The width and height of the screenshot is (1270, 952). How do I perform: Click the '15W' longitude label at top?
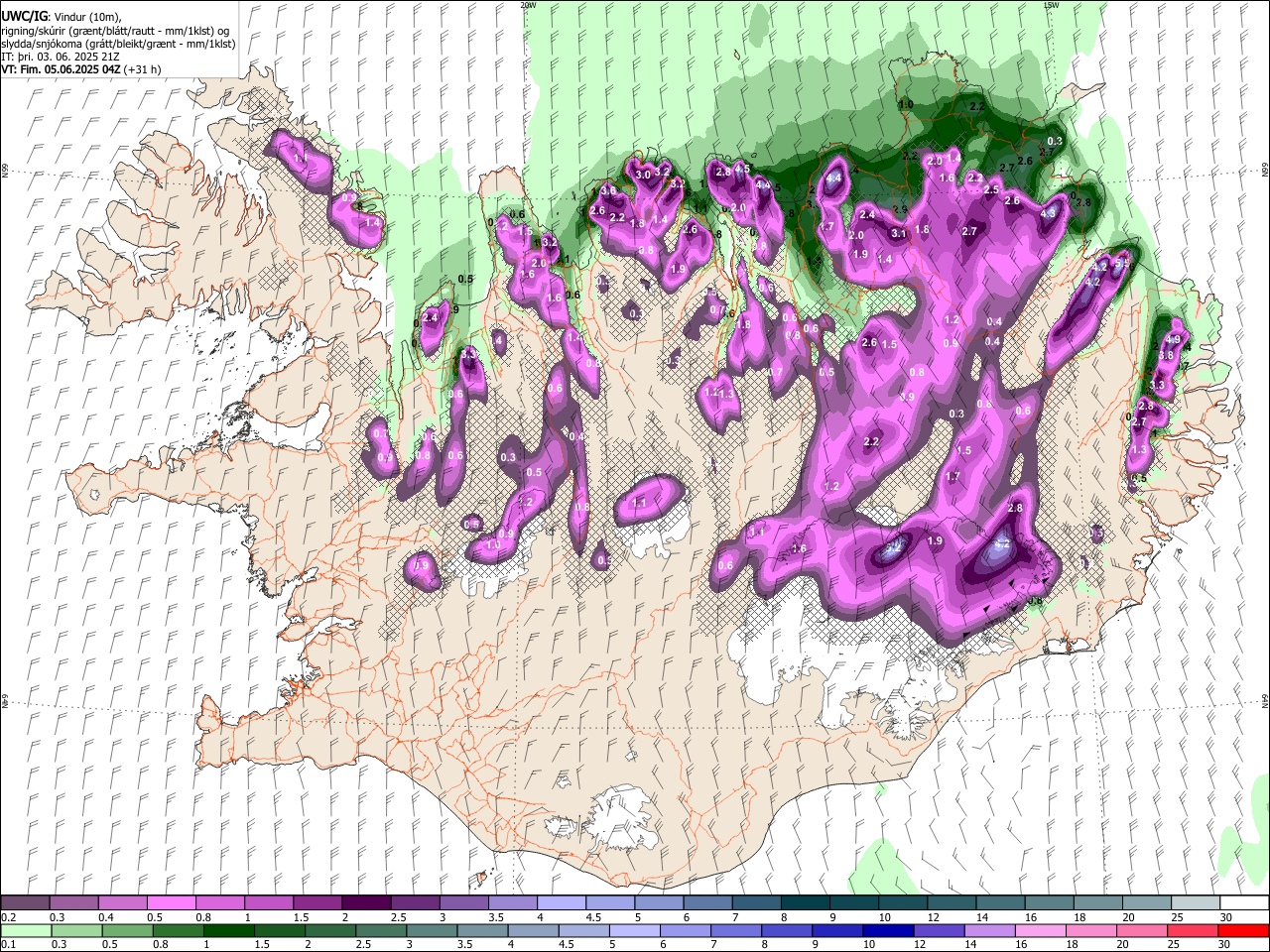1052,5
